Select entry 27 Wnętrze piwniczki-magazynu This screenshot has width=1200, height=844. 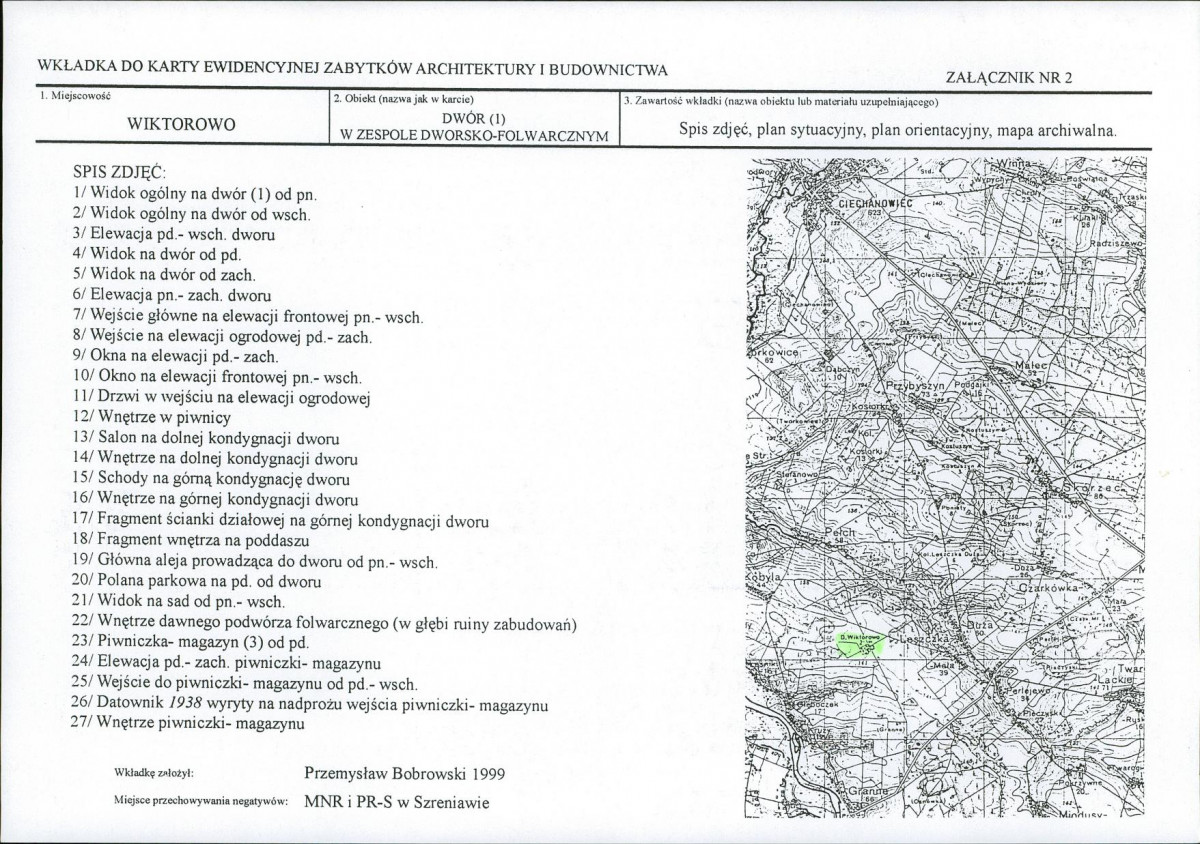188,724
